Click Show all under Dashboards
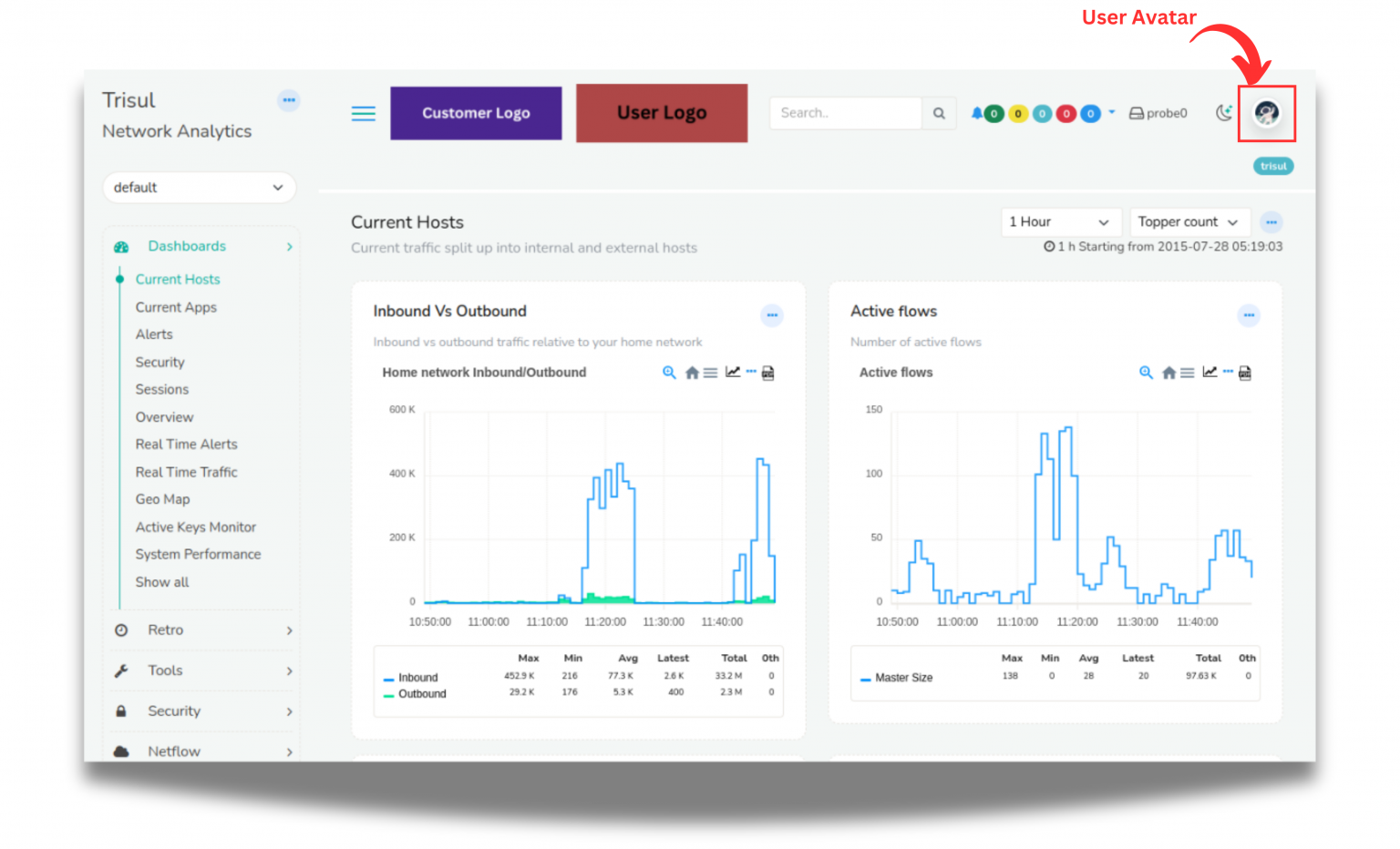The height and width of the screenshot is (849, 1400). pos(162,582)
